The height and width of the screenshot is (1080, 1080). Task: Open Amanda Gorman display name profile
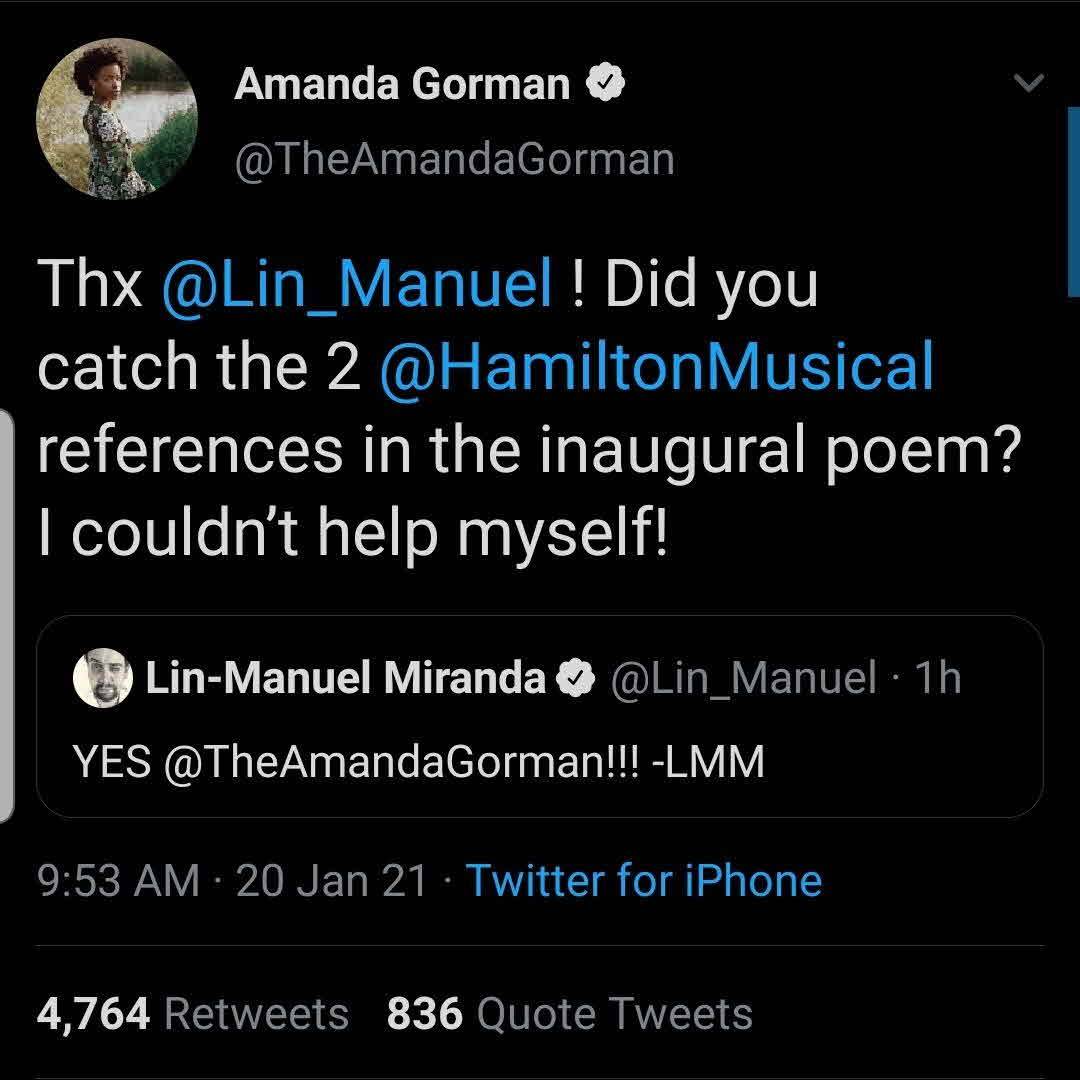point(401,85)
